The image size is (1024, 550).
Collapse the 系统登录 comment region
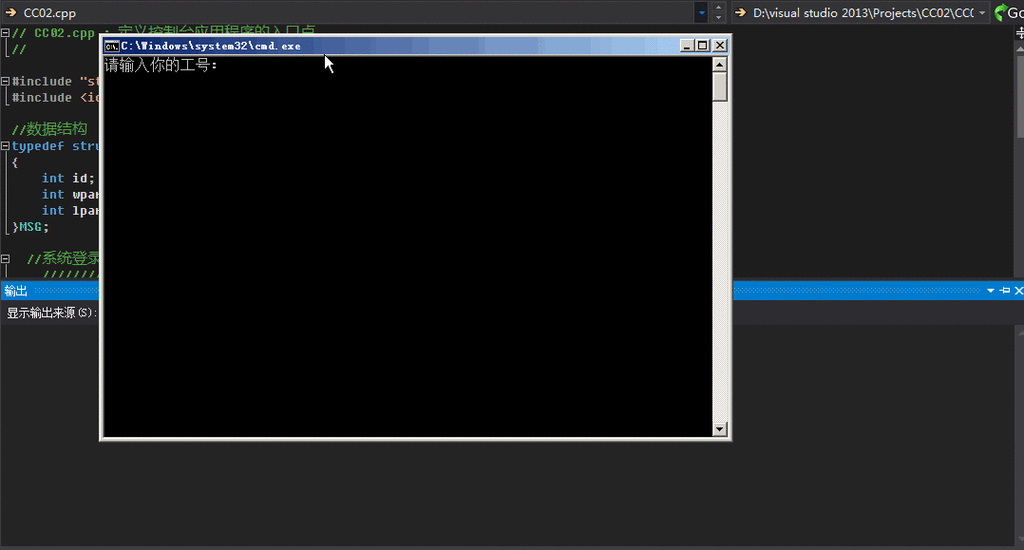pyautogui.click(x=5, y=258)
